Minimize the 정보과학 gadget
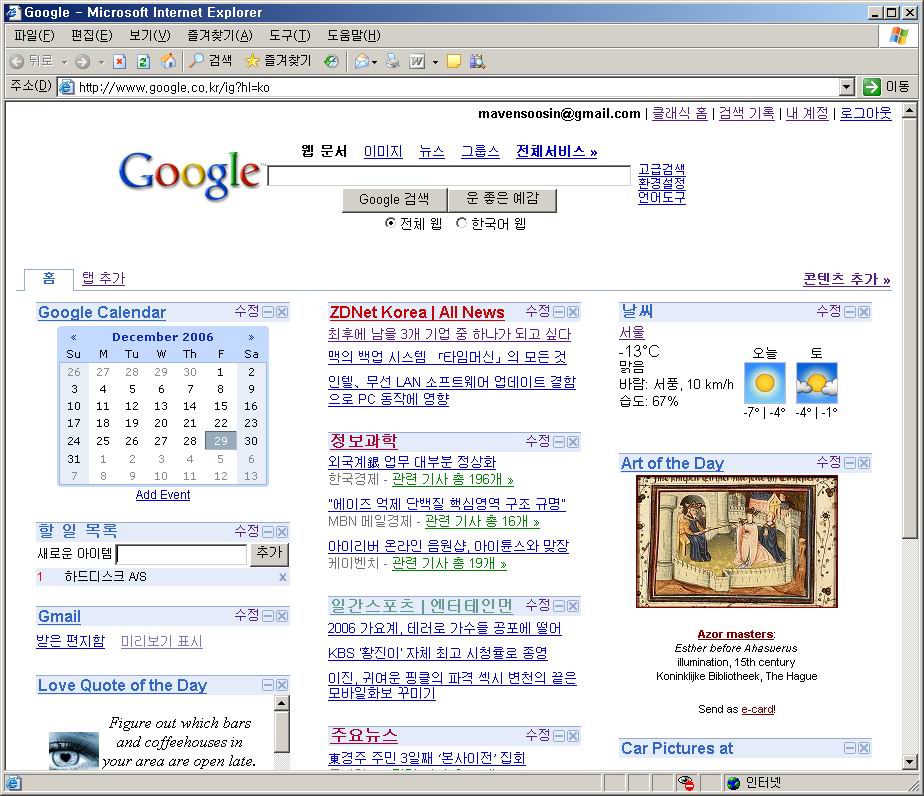This screenshot has width=924, height=796. coord(559,441)
